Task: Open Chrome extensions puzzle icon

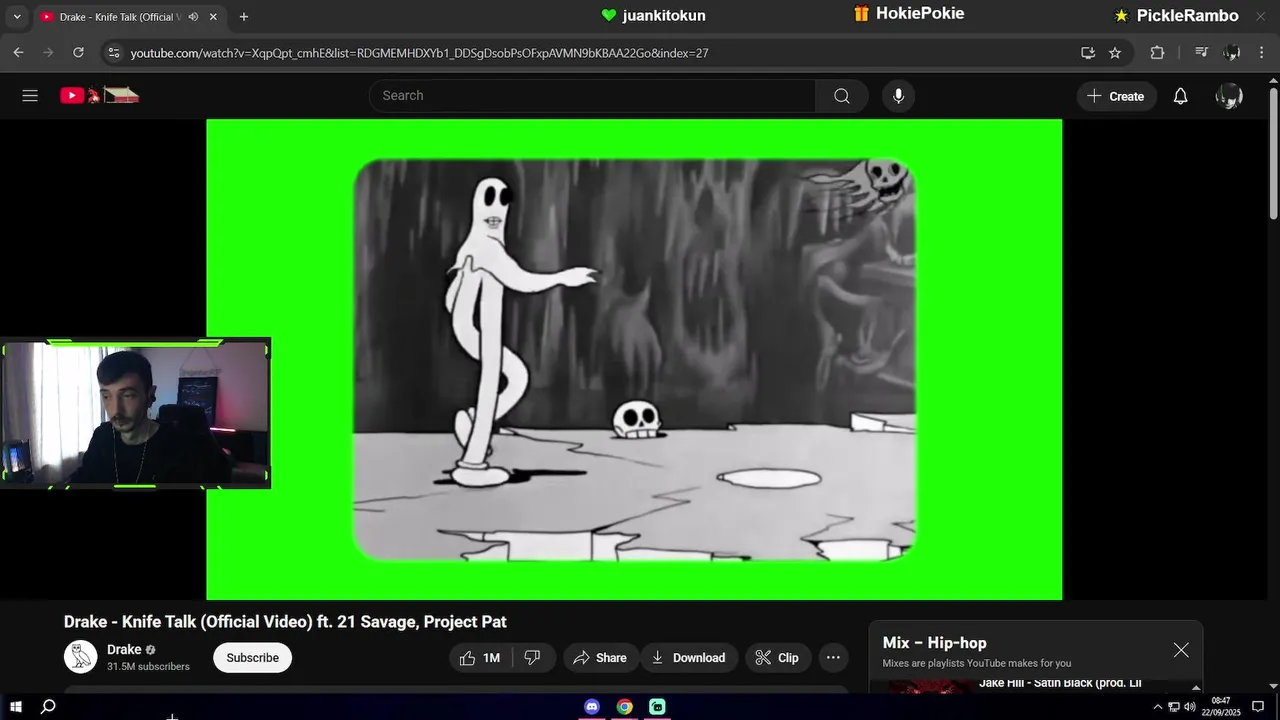Action: point(1157,53)
